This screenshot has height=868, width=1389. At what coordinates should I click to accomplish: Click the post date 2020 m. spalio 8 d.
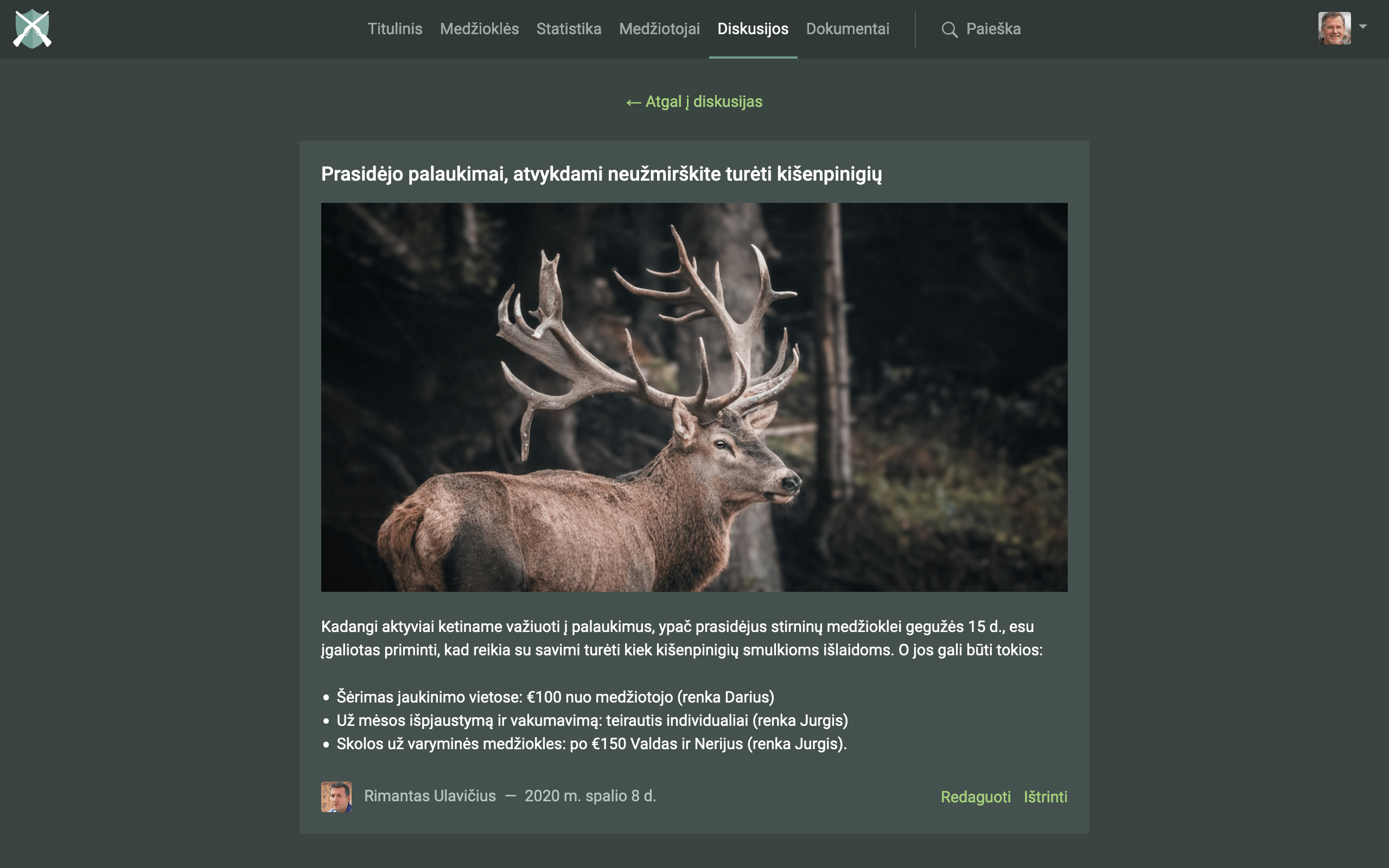coord(590,796)
